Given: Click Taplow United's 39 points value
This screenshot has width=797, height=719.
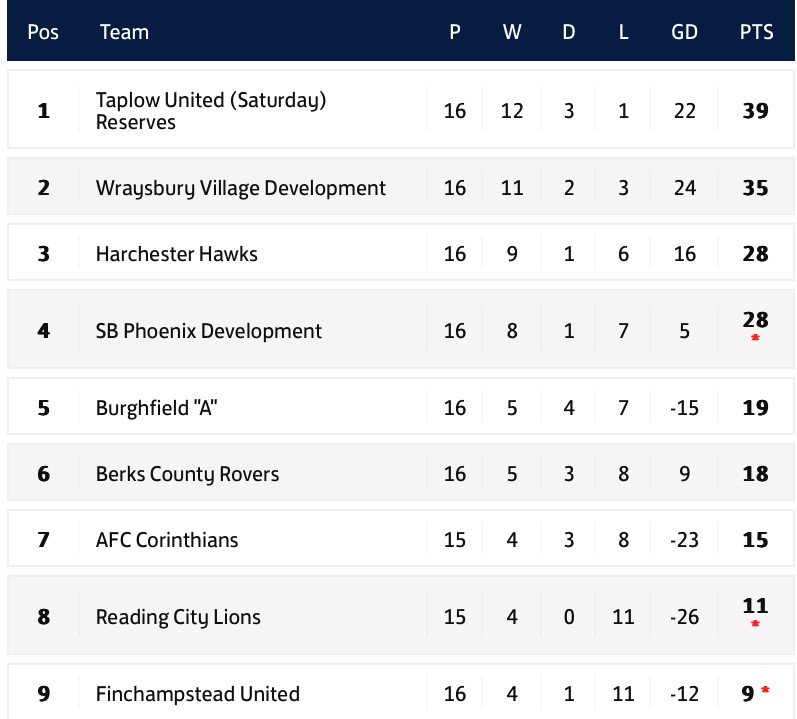Looking at the screenshot, I should click(755, 111).
